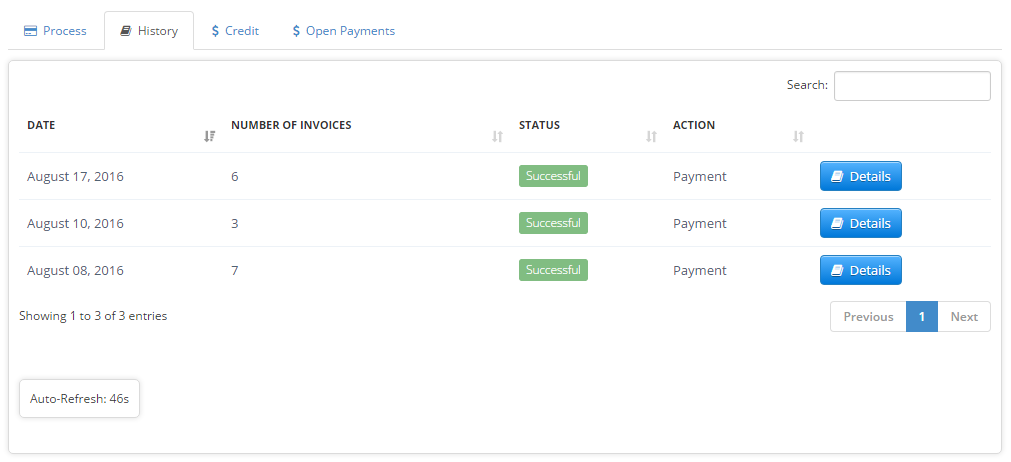Select page 1 in pagination
The height and width of the screenshot is (462, 1011).
coord(922,316)
